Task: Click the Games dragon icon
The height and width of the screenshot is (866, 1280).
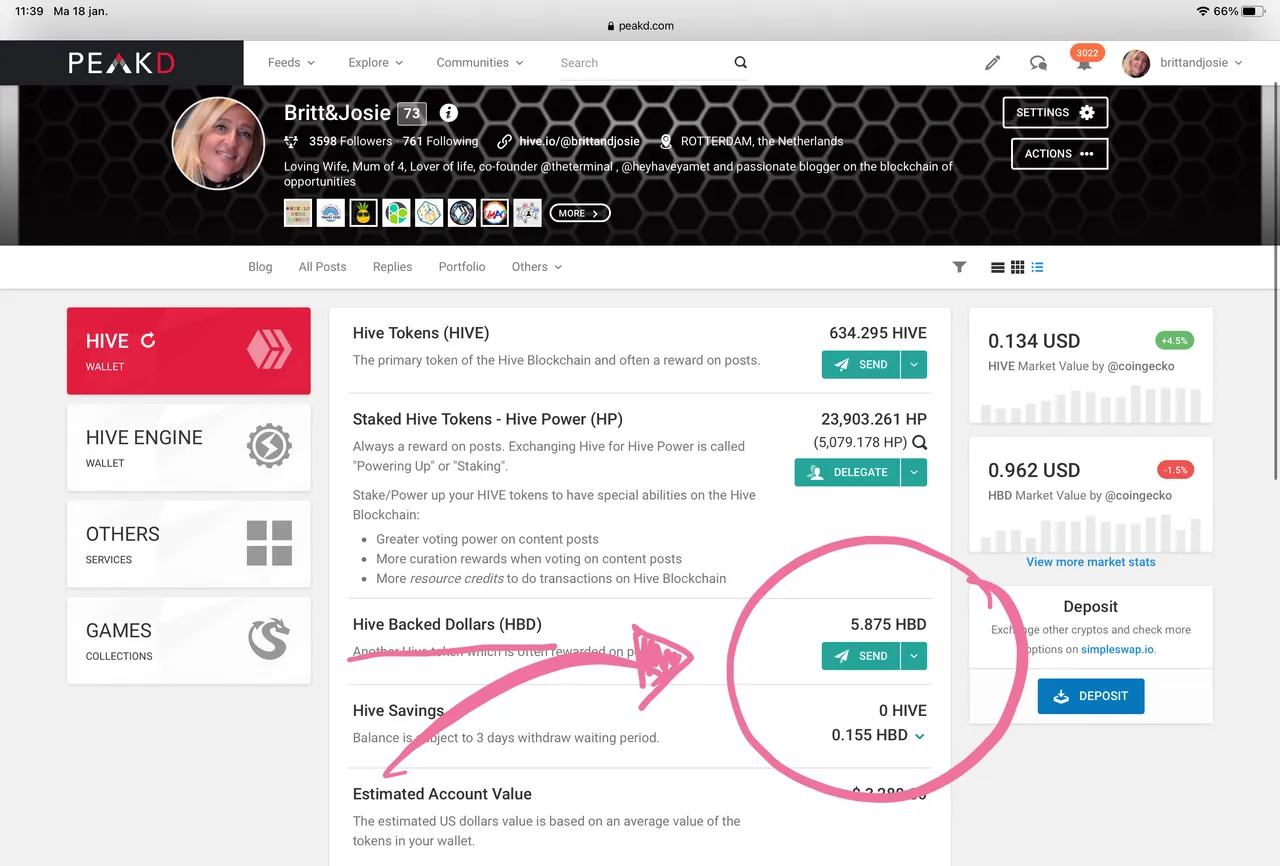Action: pos(269,640)
